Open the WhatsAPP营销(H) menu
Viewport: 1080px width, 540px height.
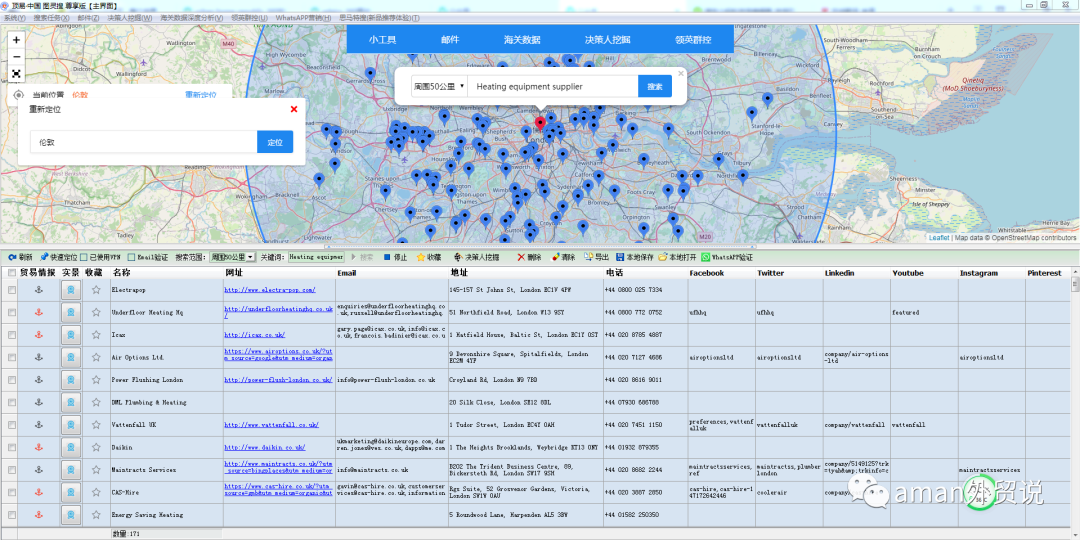[303, 17]
